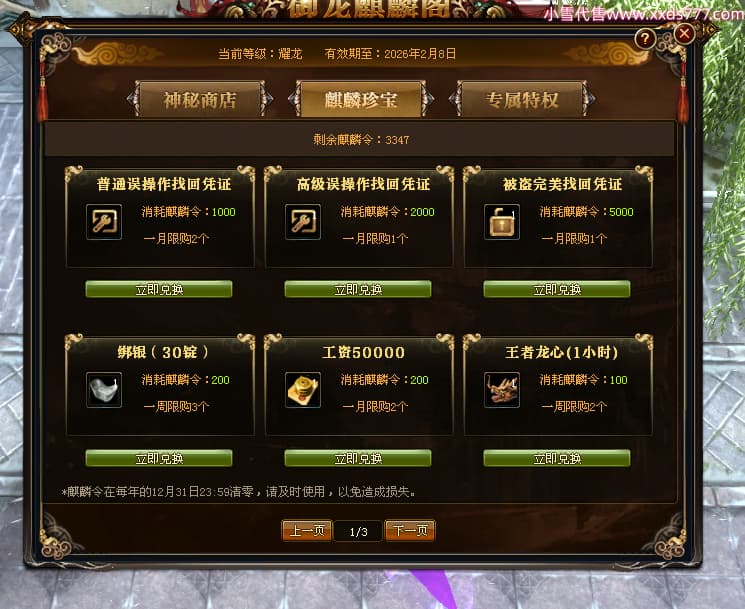Screen dimensions: 745x609
Task: Open help via the question mark icon
Action: click(645, 38)
